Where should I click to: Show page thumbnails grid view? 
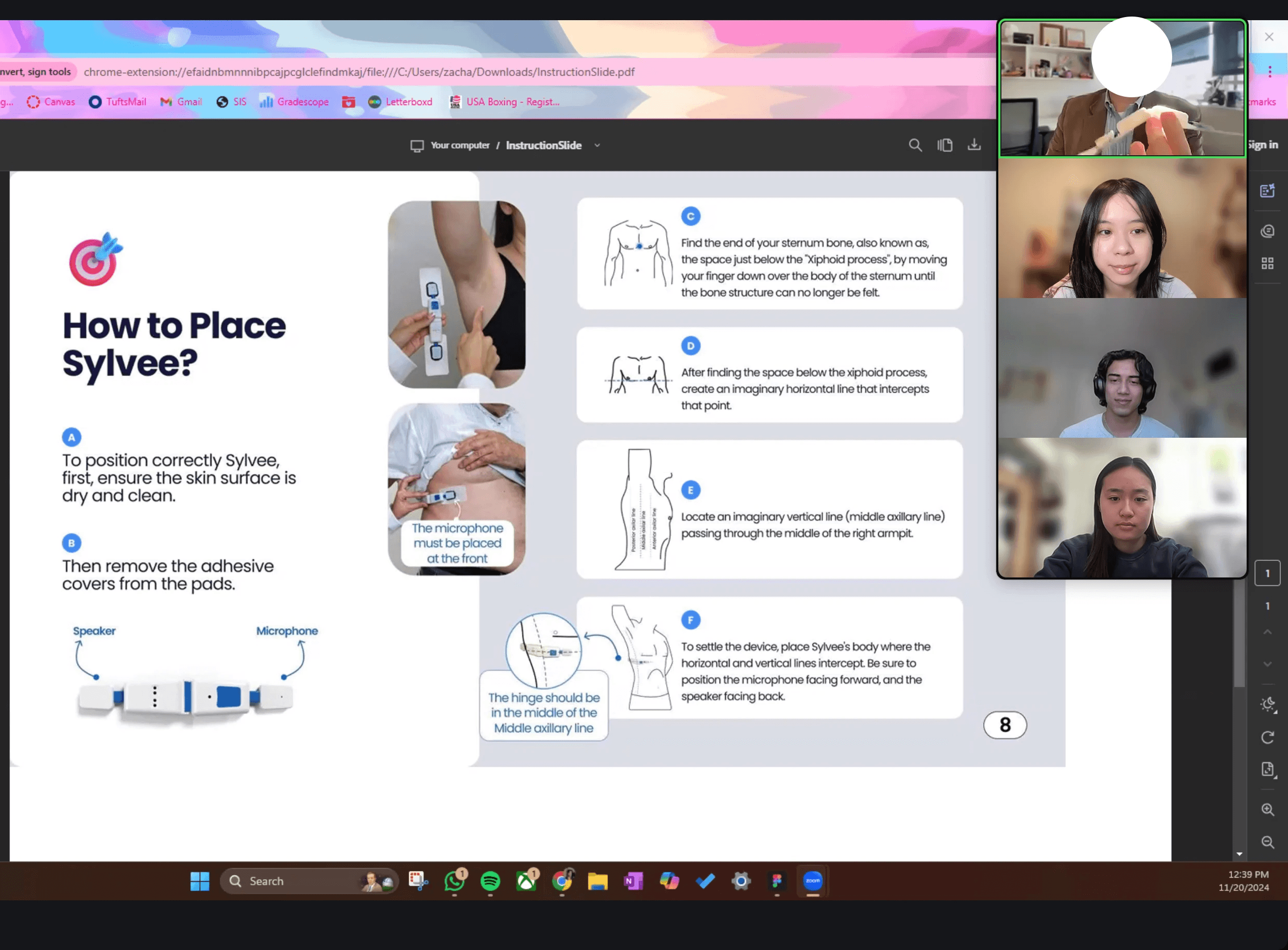(x=1267, y=263)
